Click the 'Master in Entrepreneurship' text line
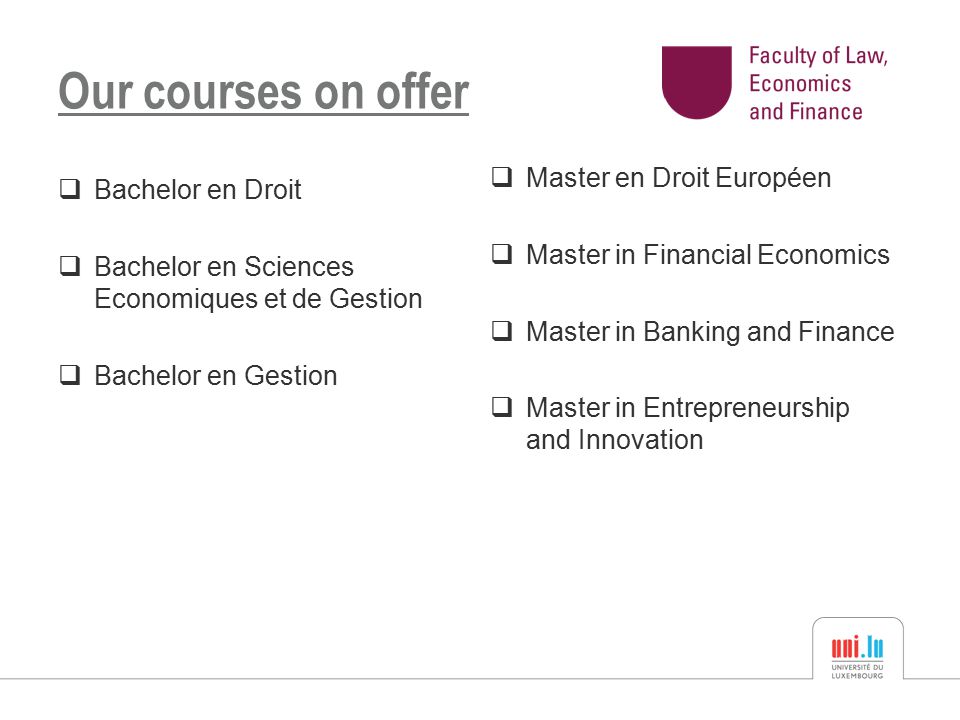 (688, 408)
